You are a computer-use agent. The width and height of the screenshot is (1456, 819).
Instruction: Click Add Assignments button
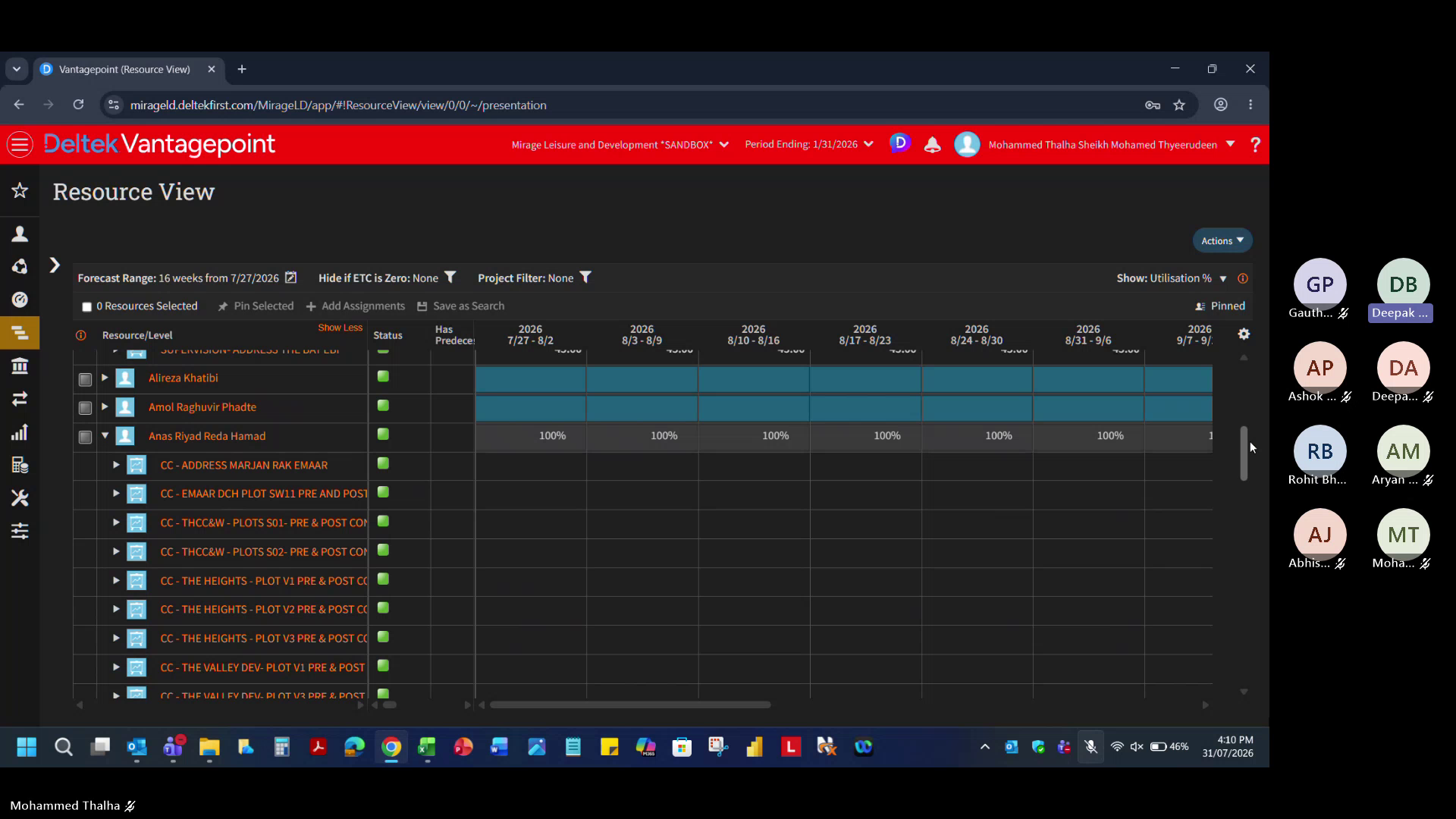(x=356, y=306)
